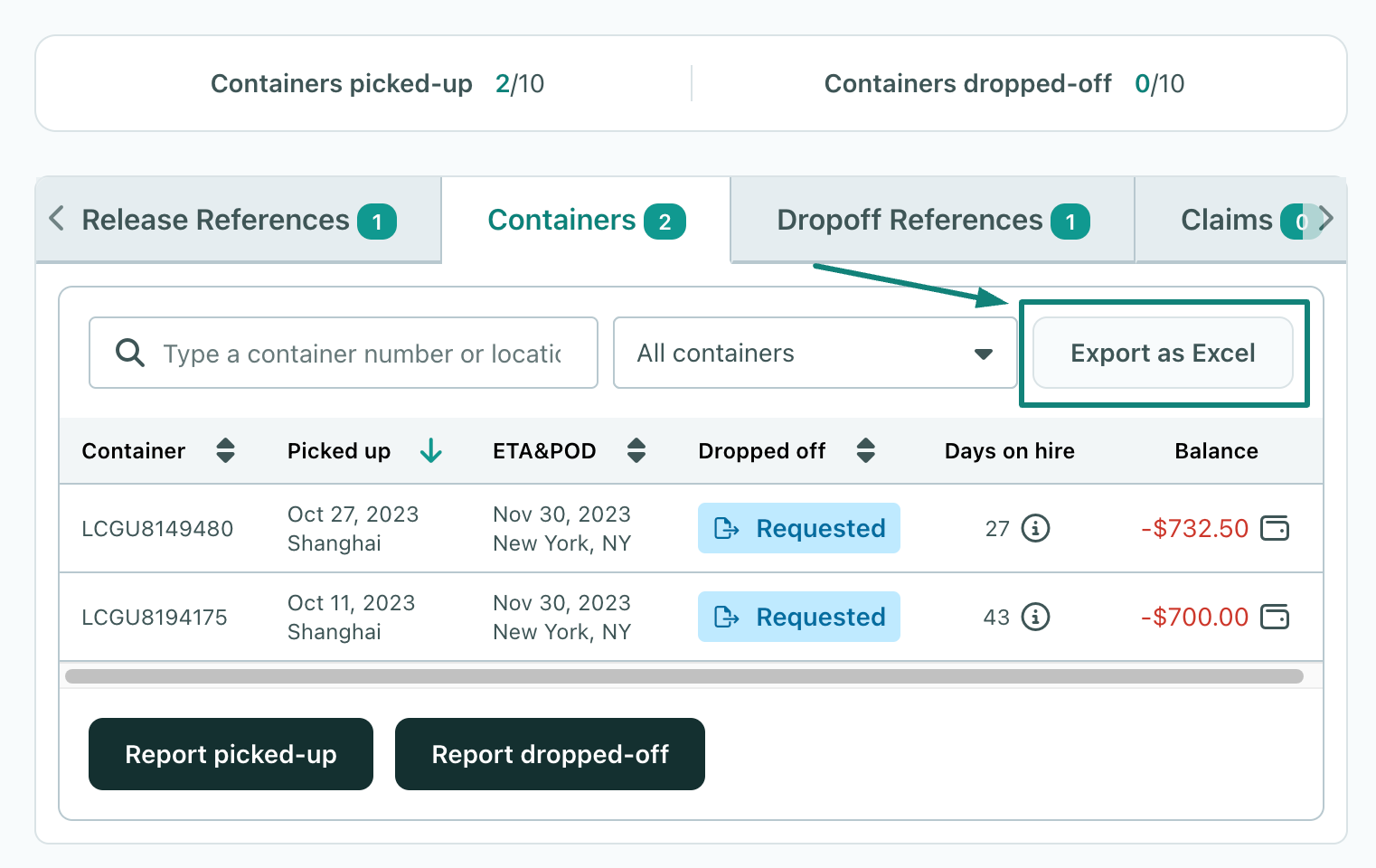The image size is (1376, 868).
Task: Sort the ETA&POD column
Action: point(636,450)
